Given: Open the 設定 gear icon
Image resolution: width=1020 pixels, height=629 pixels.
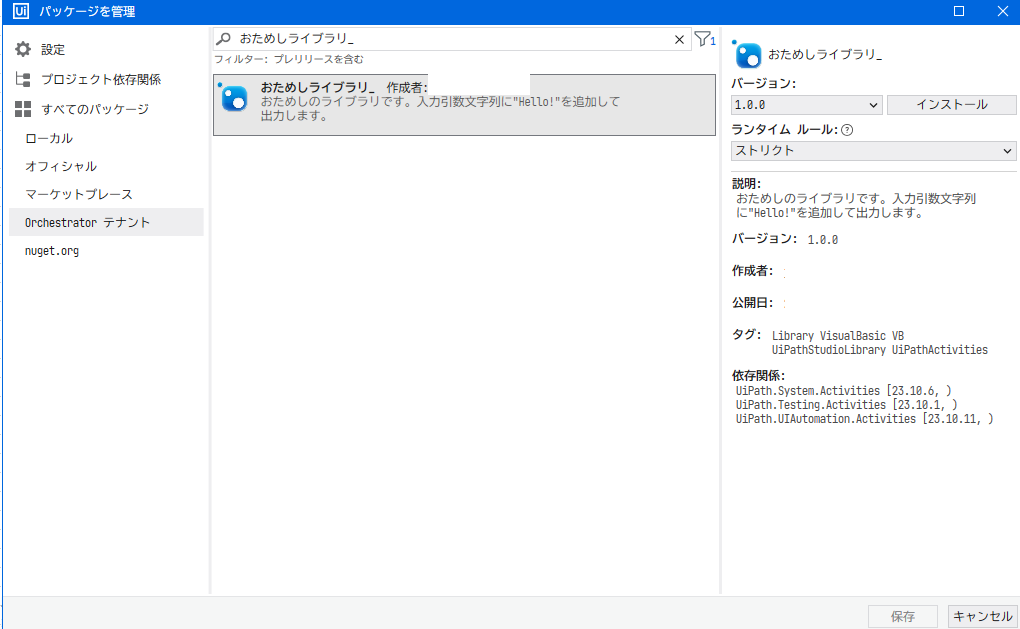Looking at the screenshot, I should 23,49.
